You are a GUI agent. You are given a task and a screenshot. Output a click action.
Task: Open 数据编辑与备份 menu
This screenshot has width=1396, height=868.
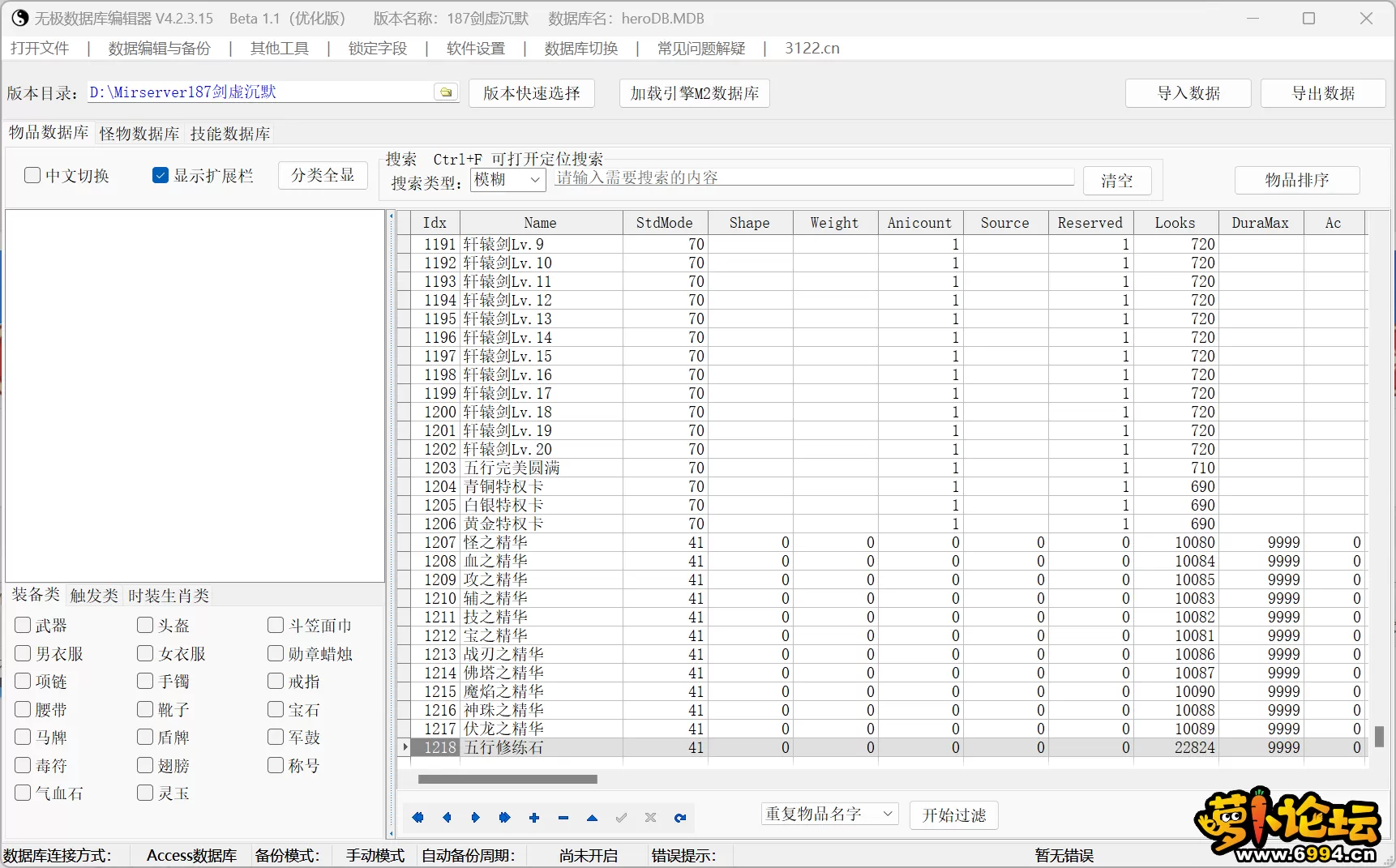coord(159,48)
